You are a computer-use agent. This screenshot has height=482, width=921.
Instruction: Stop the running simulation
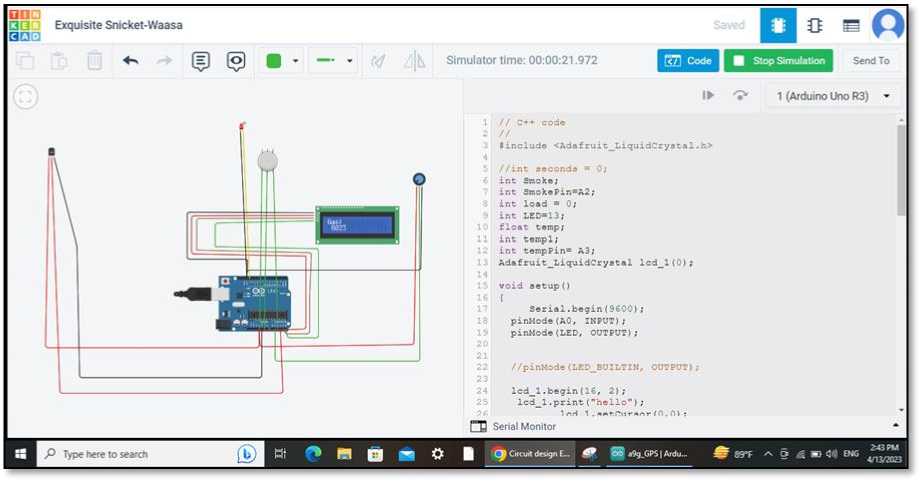pyautogui.click(x=779, y=61)
